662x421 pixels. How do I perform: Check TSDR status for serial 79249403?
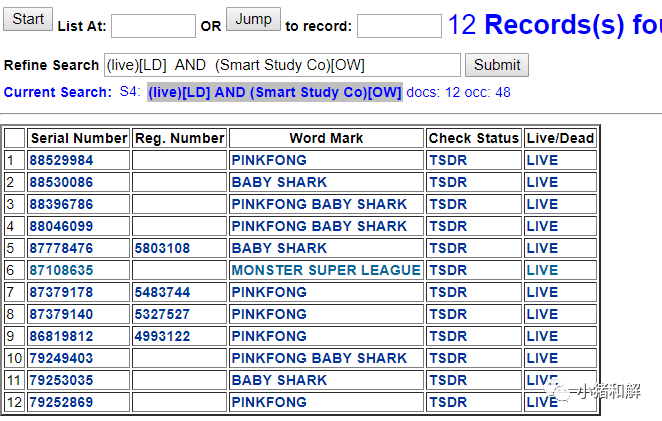448,358
